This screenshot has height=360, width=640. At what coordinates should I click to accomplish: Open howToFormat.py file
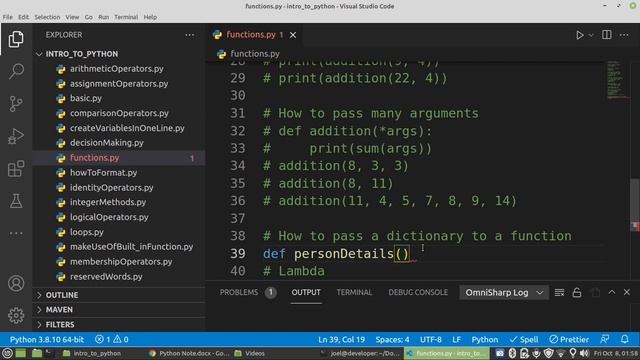tap(118, 173)
